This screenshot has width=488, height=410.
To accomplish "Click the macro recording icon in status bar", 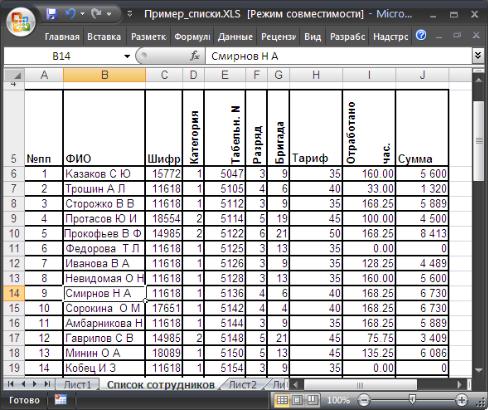I will [x=61, y=399].
